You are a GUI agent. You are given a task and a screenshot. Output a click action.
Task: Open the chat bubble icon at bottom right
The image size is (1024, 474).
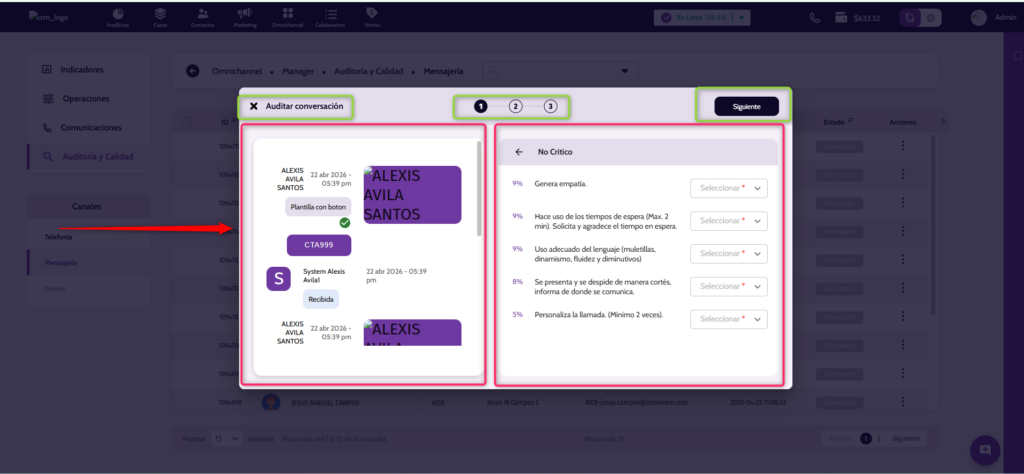click(984, 449)
